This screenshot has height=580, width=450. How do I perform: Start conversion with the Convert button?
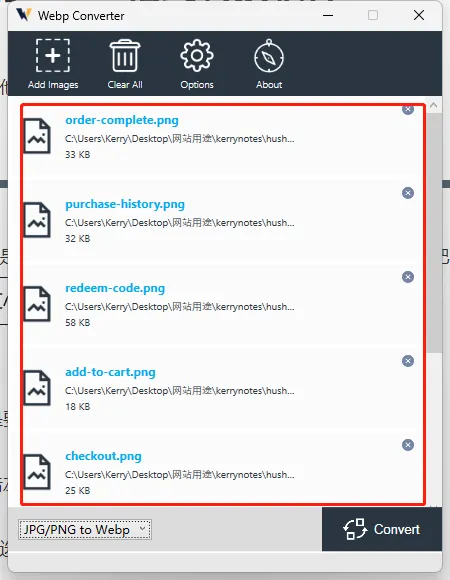click(x=382, y=529)
